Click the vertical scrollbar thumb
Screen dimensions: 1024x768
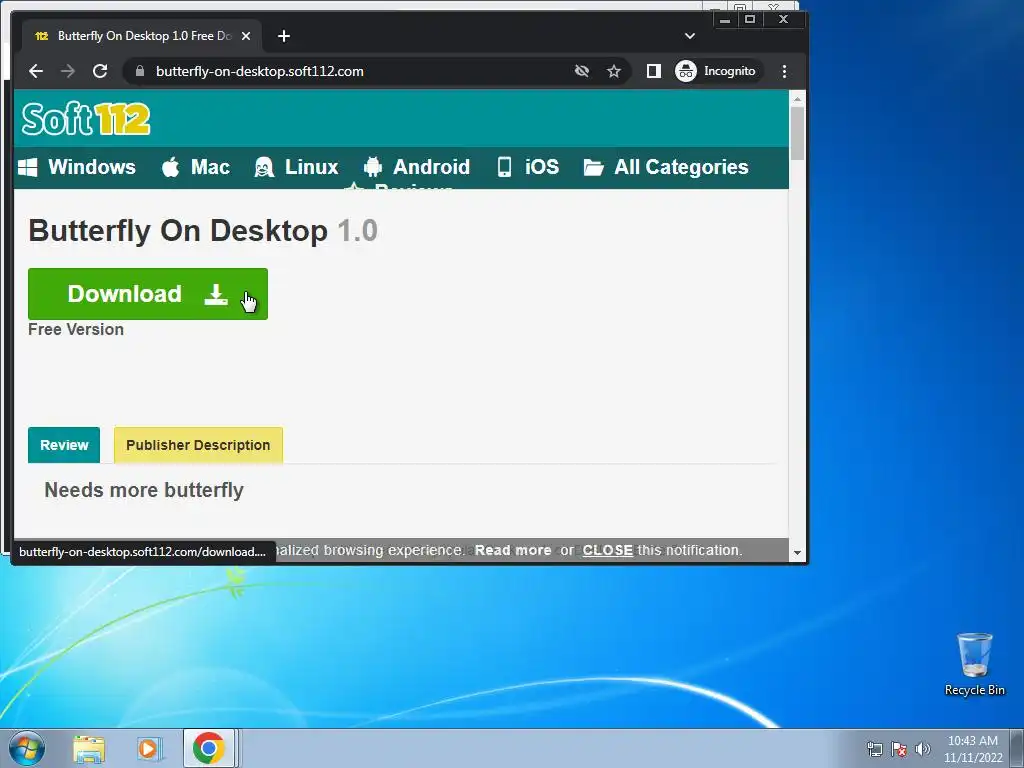click(x=797, y=133)
